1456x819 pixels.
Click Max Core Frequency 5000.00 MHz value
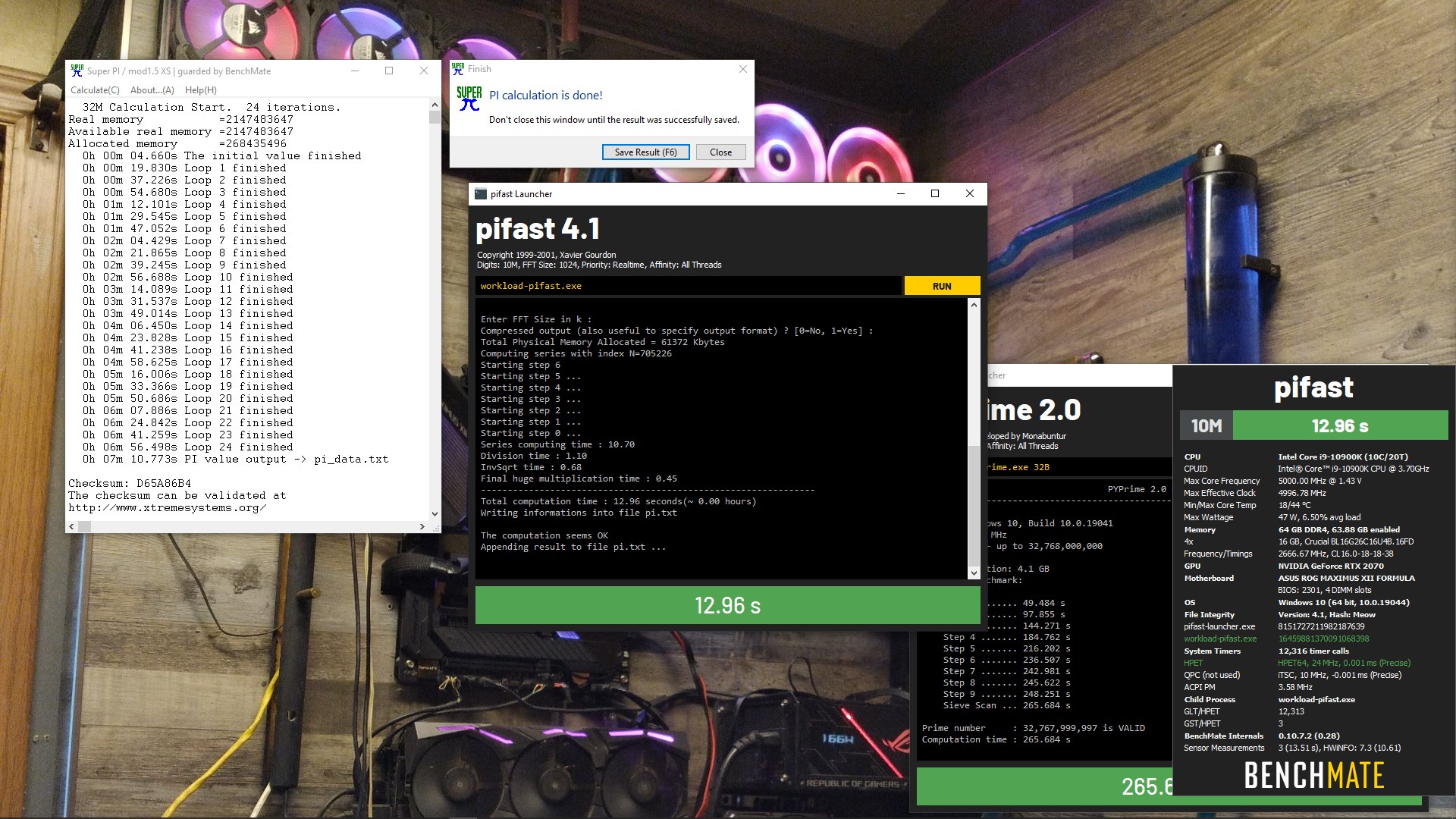point(1319,481)
